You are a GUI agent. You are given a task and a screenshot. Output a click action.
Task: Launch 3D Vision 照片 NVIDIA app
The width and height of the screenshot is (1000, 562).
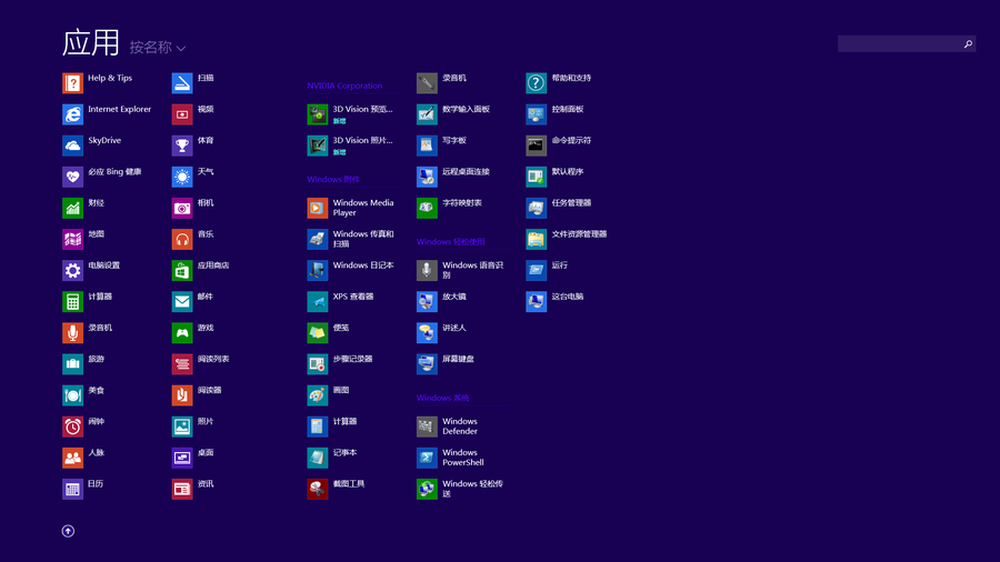(318, 145)
